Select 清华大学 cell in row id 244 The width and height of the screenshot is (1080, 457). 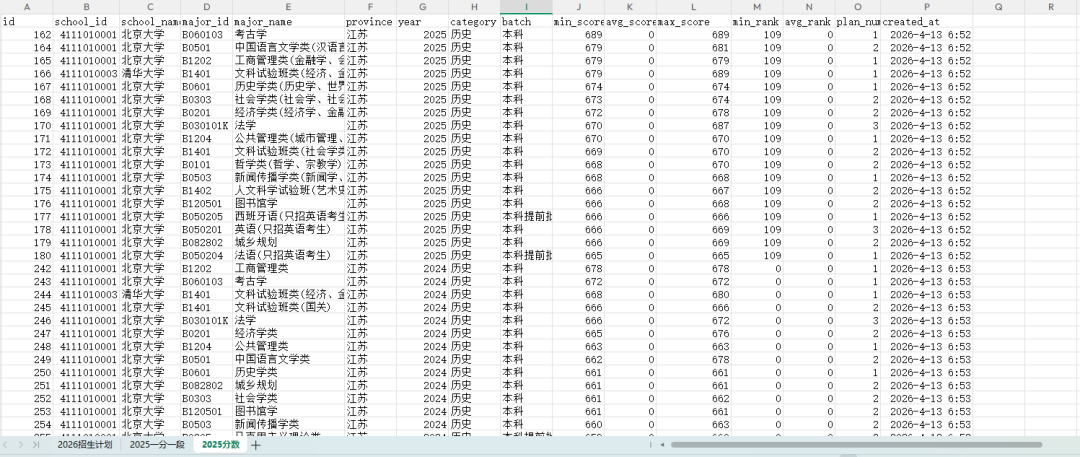point(150,294)
